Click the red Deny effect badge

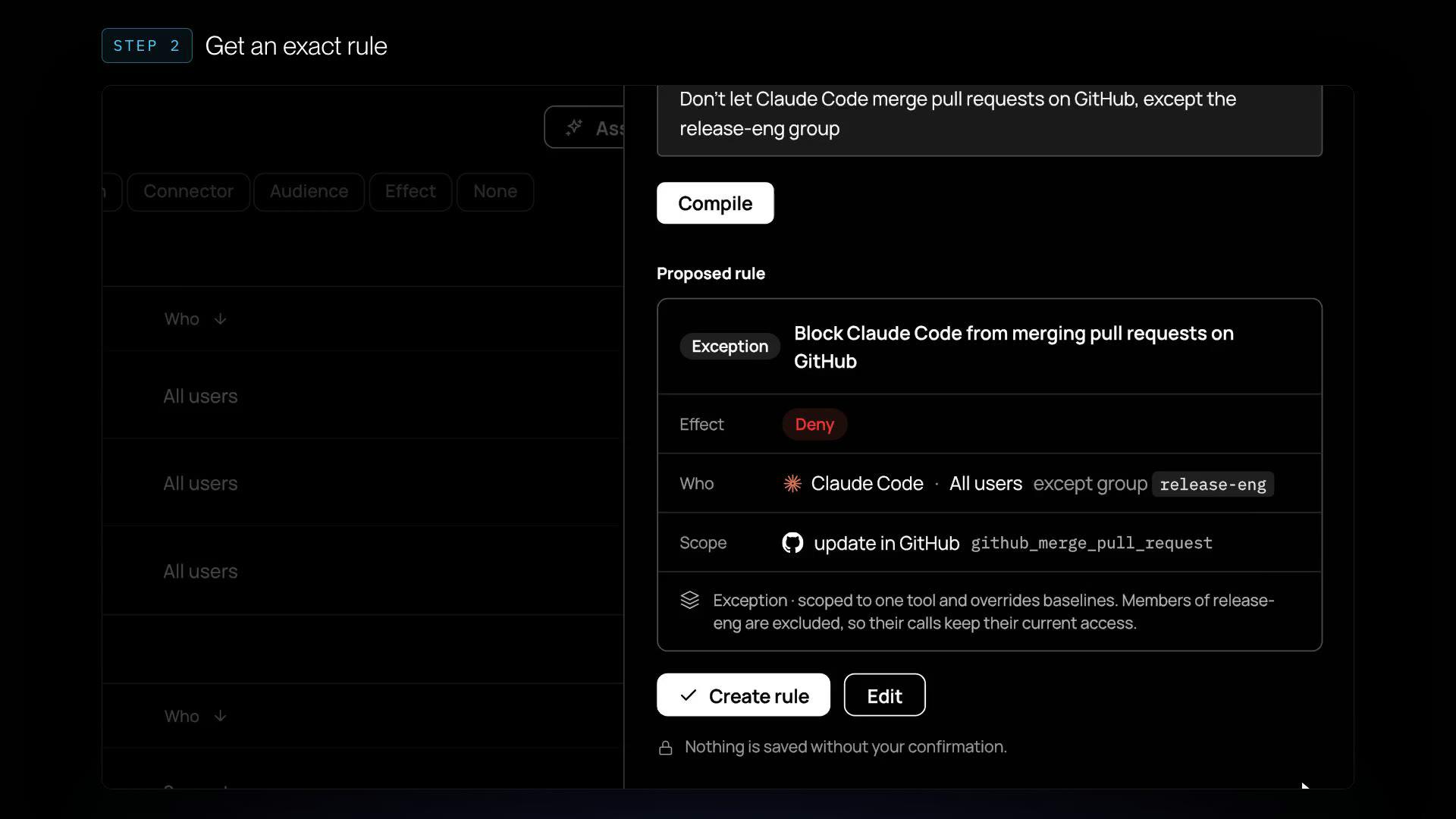(x=814, y=425)
